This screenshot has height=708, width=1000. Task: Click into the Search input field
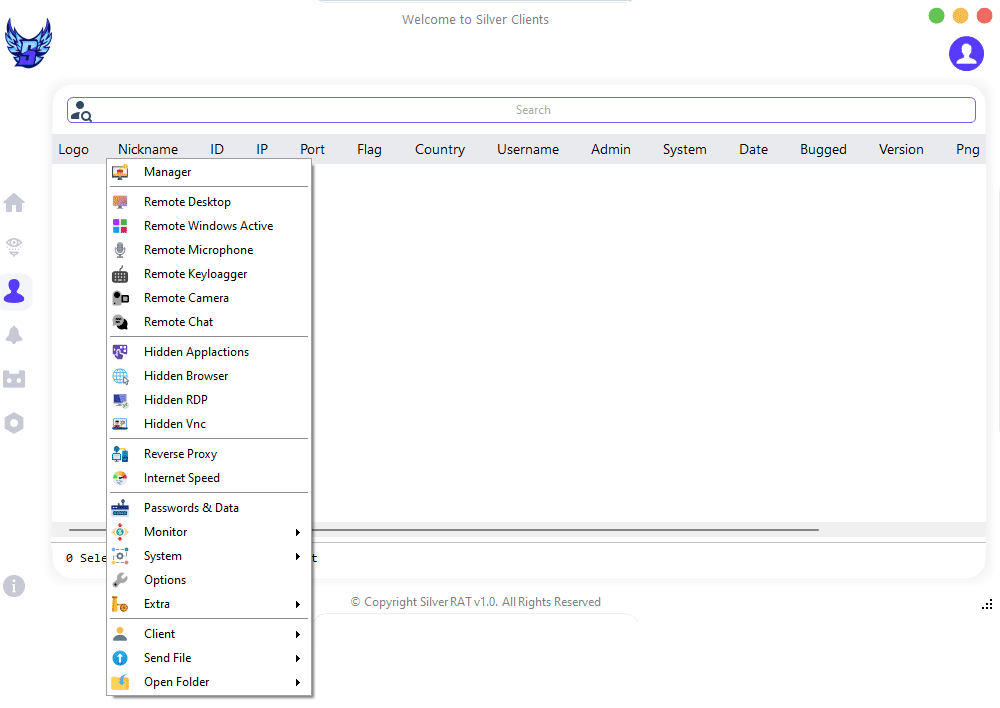[532, 110]
